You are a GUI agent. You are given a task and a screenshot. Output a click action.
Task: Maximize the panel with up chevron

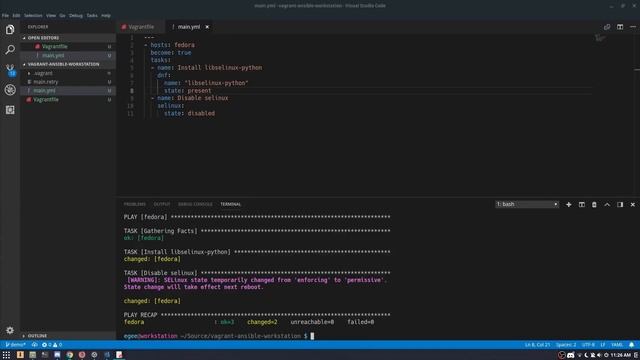(607, 204)
